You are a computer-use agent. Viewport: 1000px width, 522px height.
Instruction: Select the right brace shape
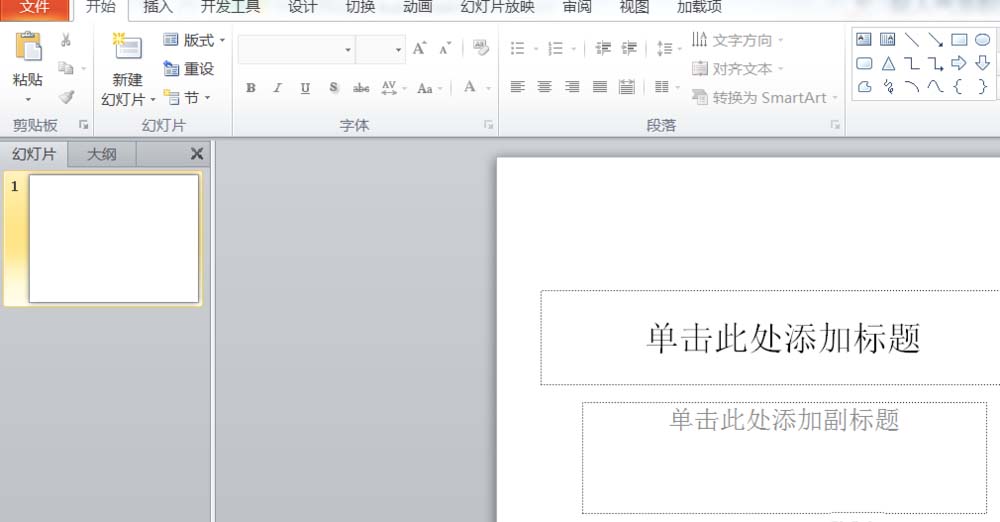point(982,86)
